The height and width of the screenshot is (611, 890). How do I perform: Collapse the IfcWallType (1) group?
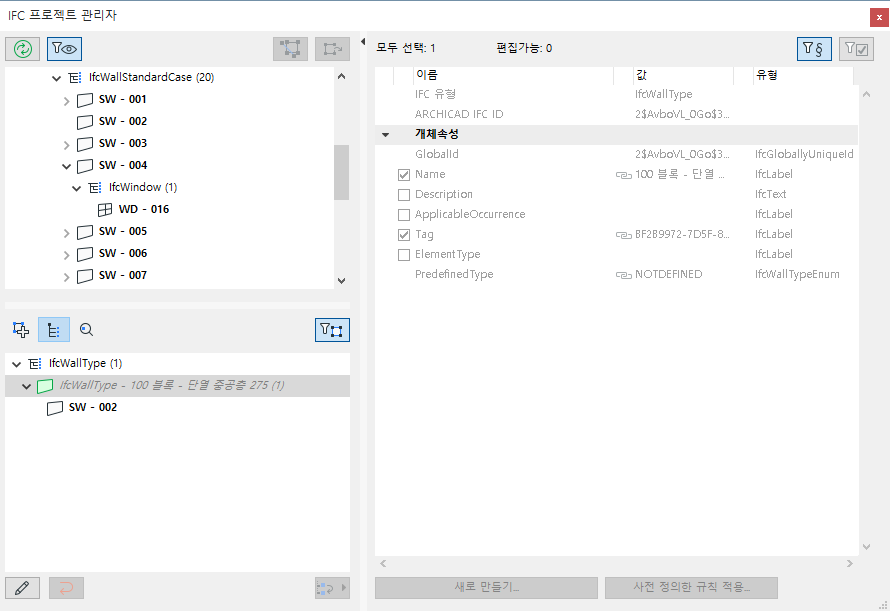tap(16, 365)
